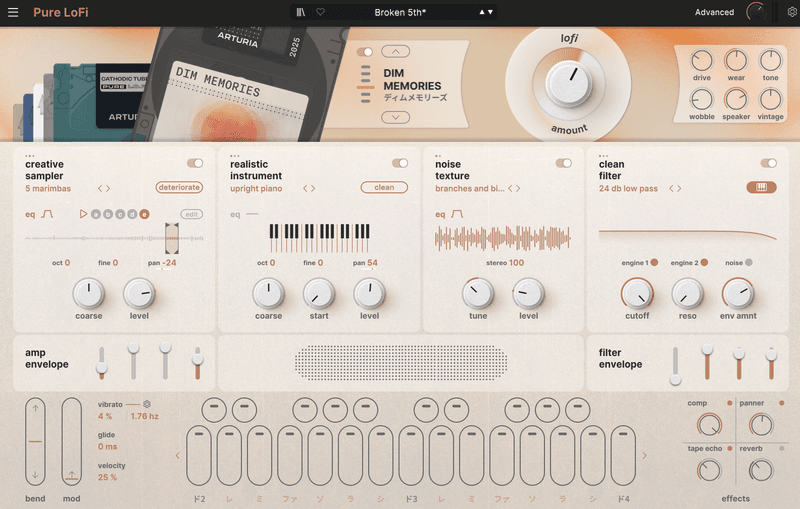Click the deteriorate button
The width and height of the screenshot is (800, 509).
click(x=179, y=187)
